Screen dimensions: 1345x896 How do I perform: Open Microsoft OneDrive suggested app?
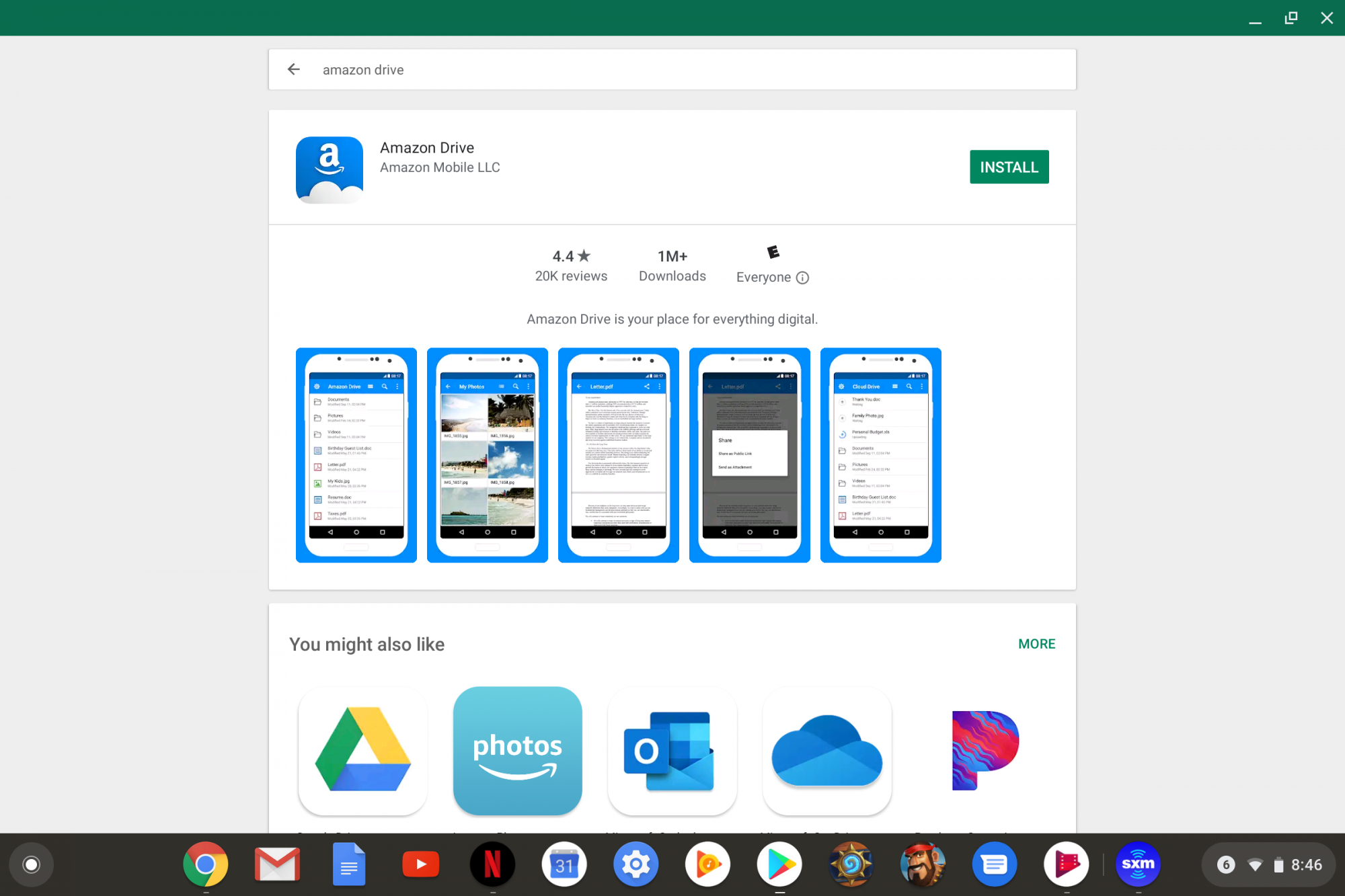click(827, 751)
